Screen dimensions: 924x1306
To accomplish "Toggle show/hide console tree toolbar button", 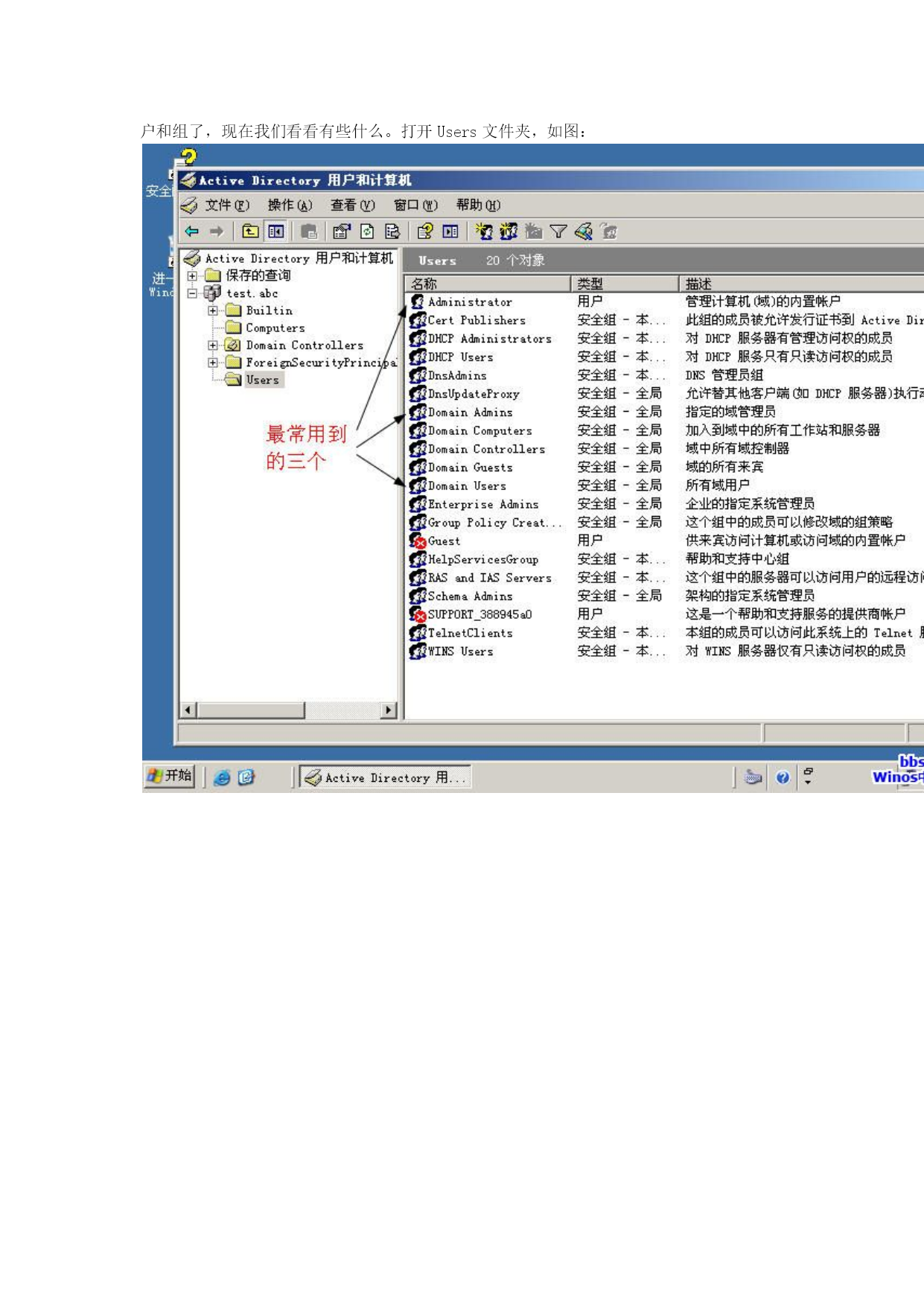I will [x=276, y=232].
